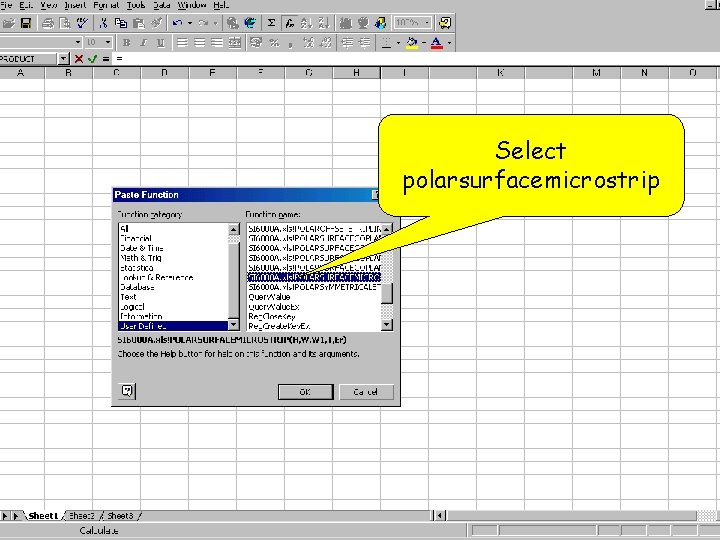
Task: Click the Open folder icon
Action: pyautogui.click(x=9, y=23)
